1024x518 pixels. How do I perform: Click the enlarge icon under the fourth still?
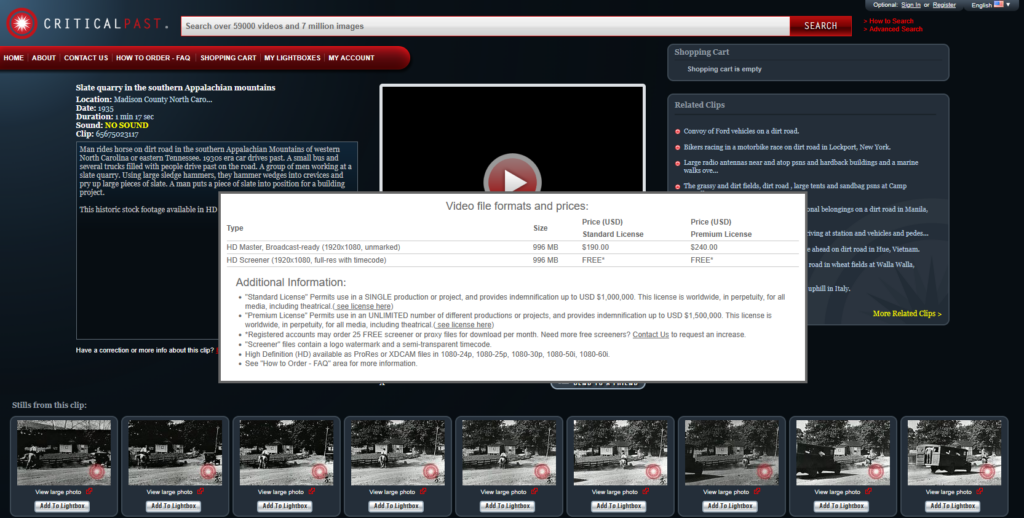click(423, 492)
